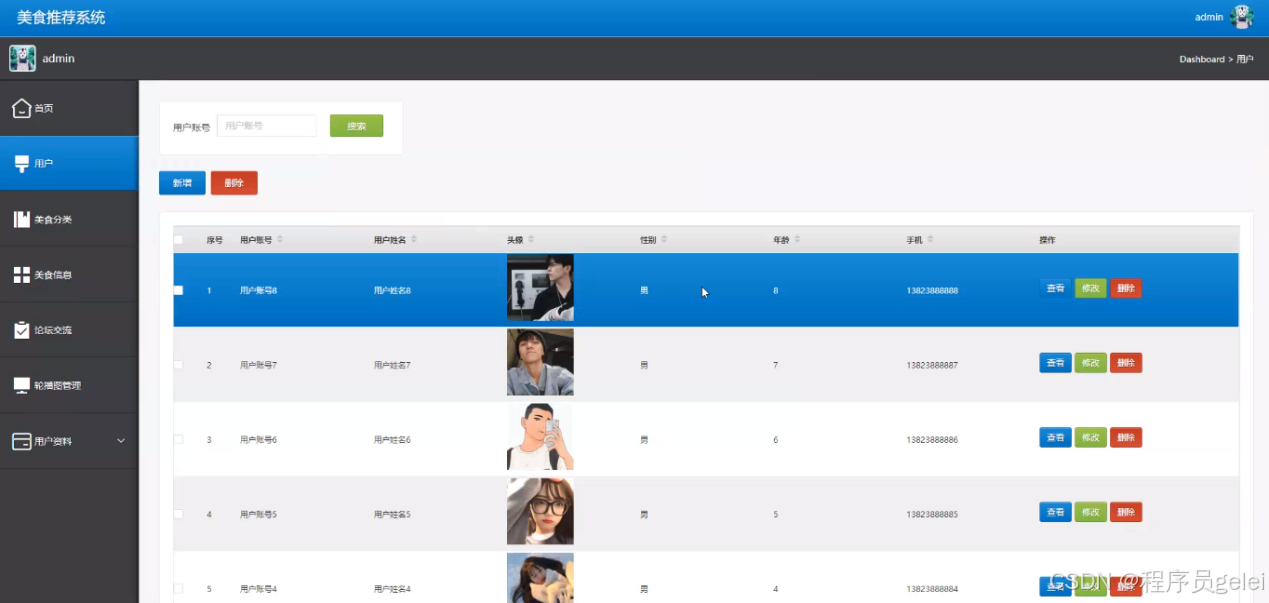Click 查看 for user 用户账号7
The image size is (1269, 603).
point(1055,363)
